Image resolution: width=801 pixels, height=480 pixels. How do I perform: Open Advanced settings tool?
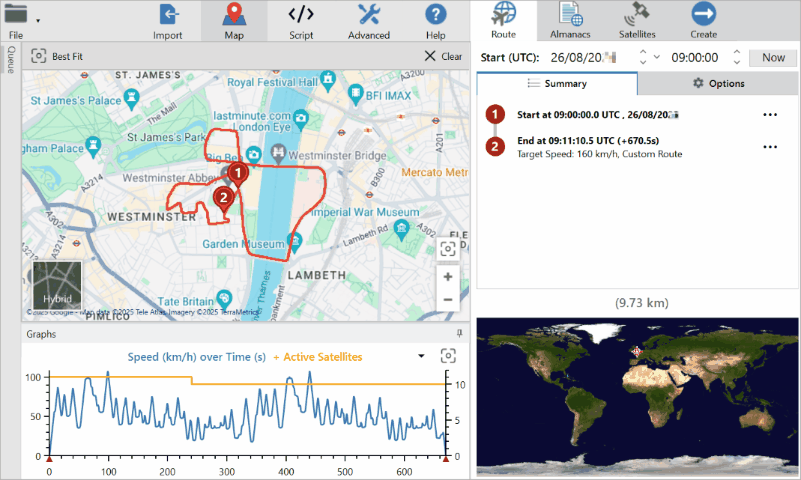369,21
